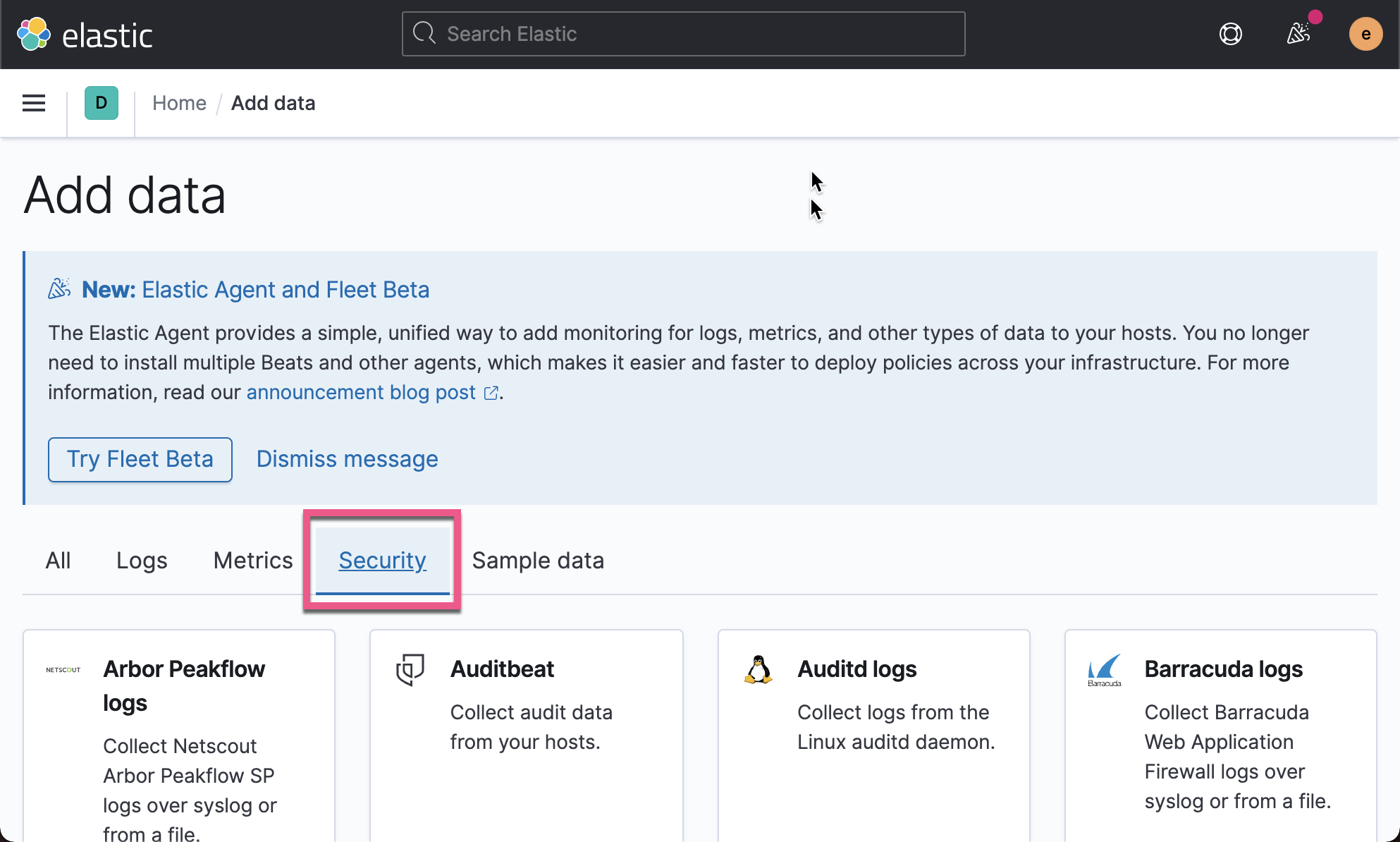Switch to the Logs tab
Screen dimensions: 1400x842
(x=142, y=560)
